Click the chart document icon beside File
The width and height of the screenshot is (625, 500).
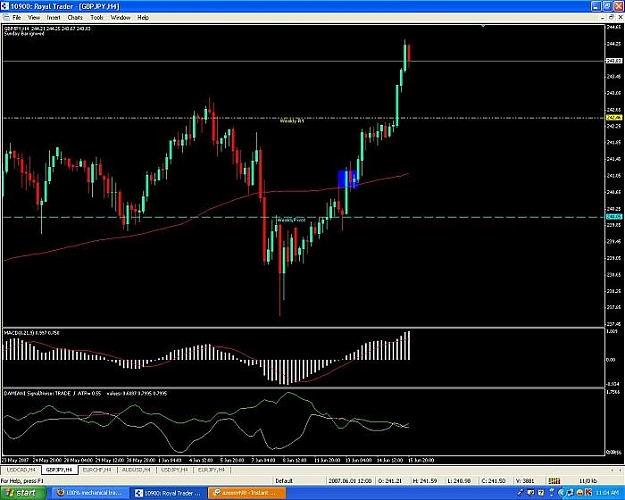point(6,18)
